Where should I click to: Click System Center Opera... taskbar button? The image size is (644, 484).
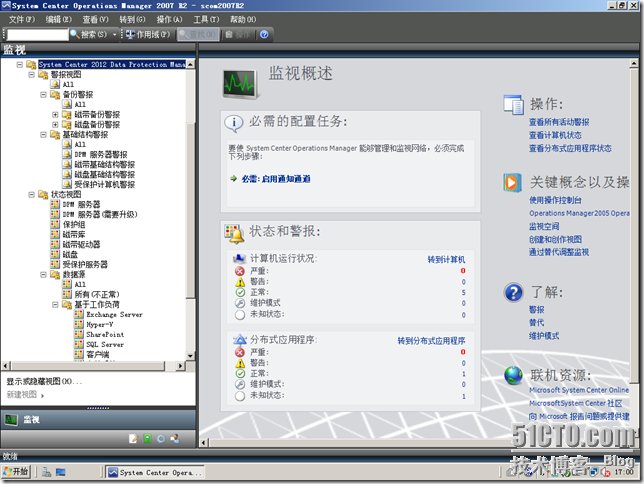(155, 472)
